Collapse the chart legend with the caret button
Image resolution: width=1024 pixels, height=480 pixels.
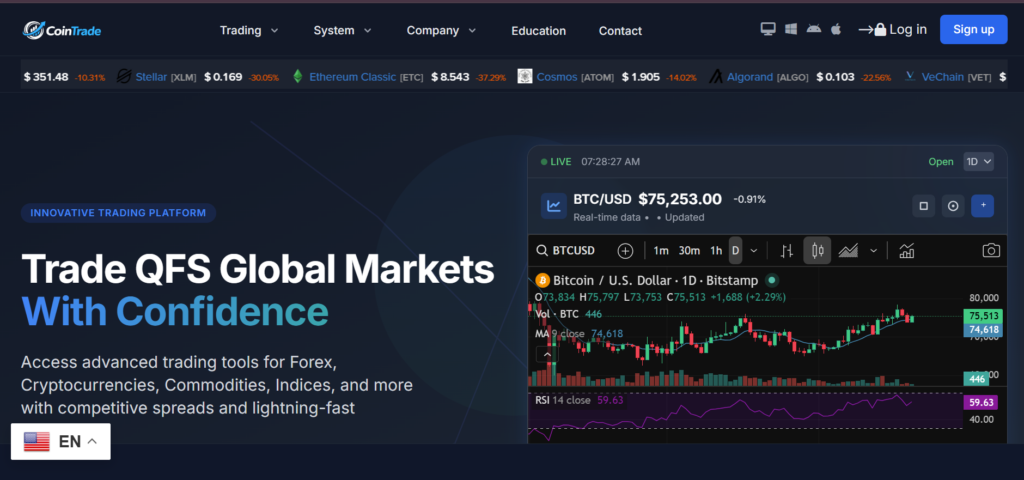[547, 355]
